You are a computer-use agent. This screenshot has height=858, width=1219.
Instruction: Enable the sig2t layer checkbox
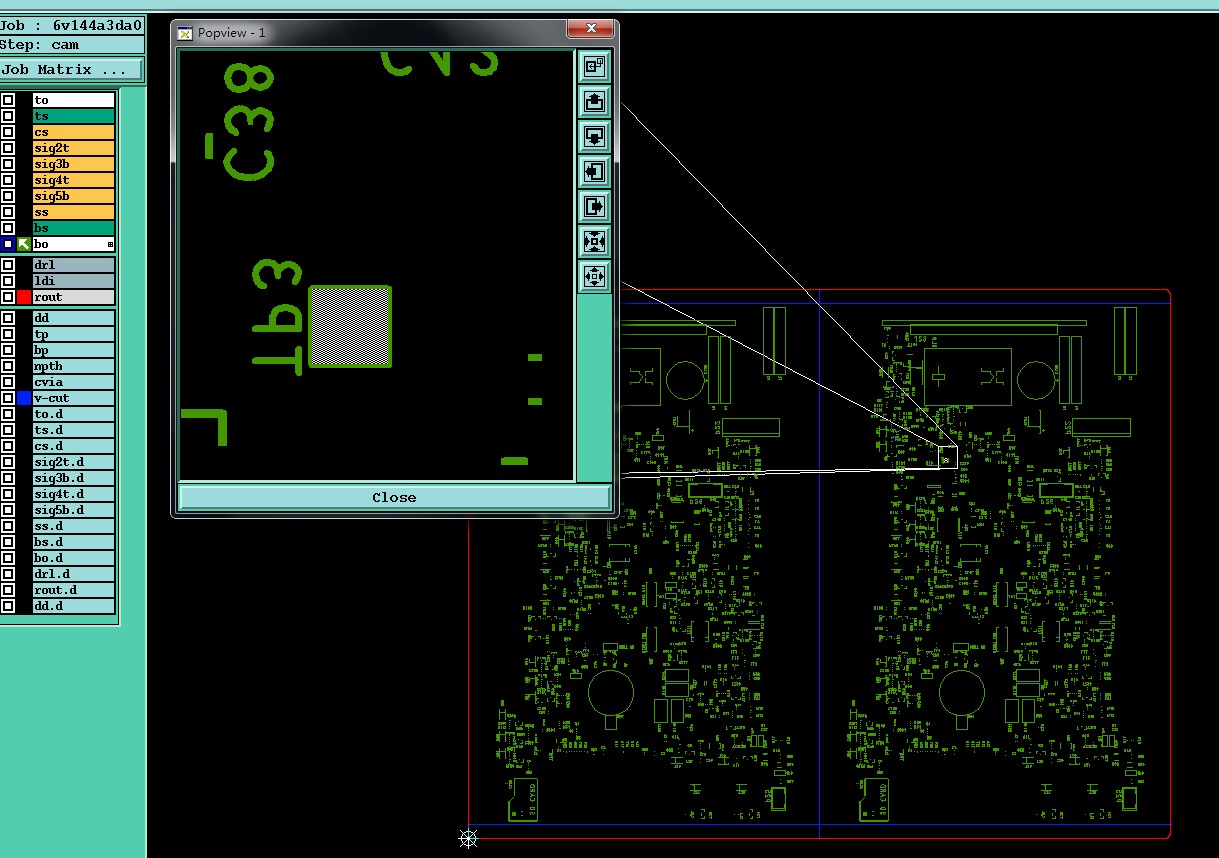8,148
